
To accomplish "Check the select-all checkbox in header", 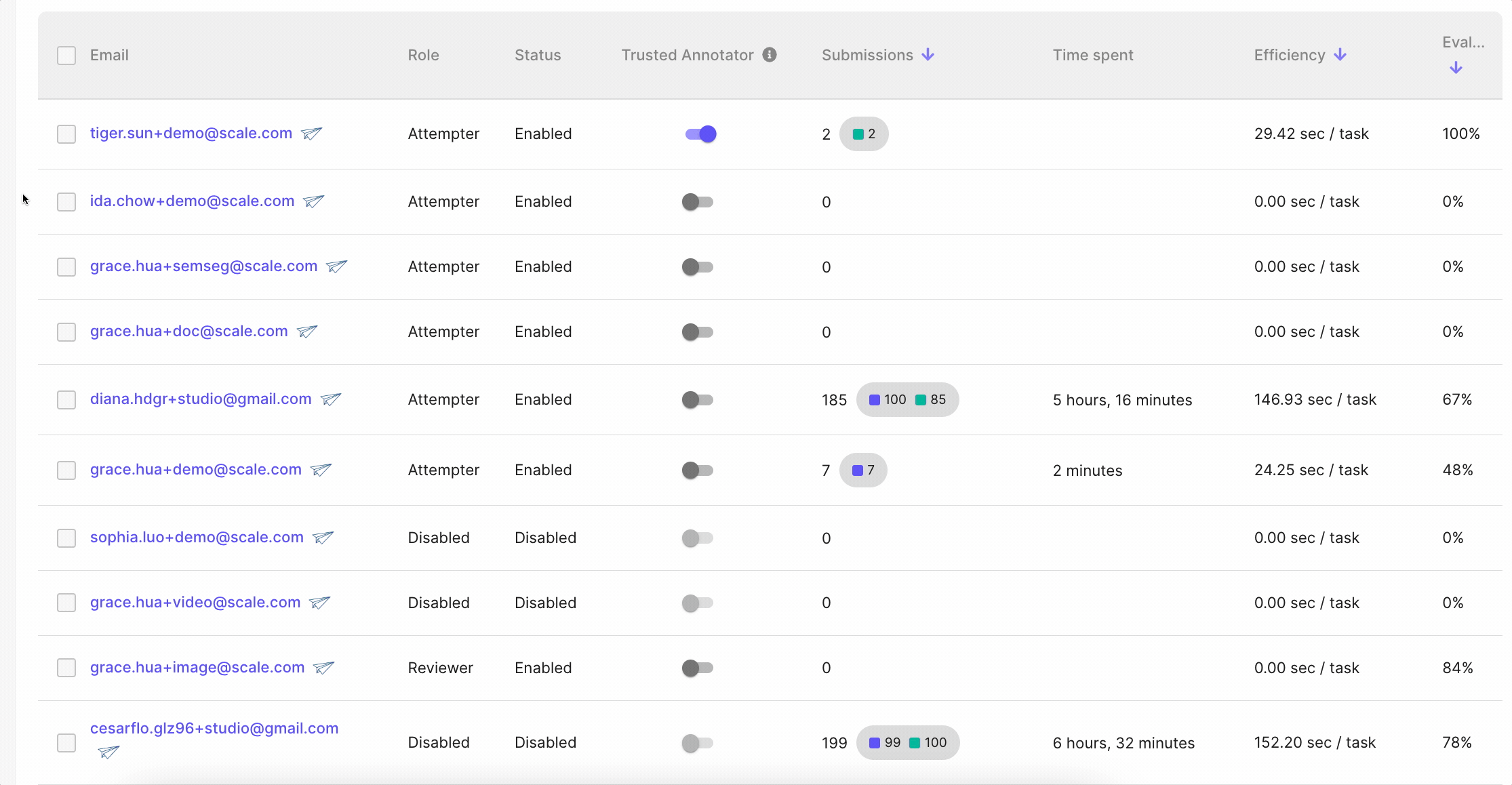I will [66, 56].
